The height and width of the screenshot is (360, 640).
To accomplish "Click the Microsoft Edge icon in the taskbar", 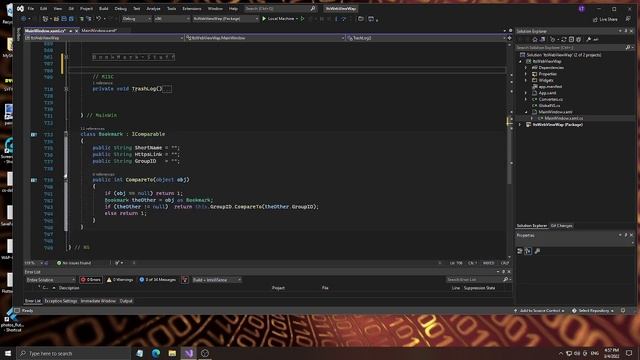I will coord(156,353).
